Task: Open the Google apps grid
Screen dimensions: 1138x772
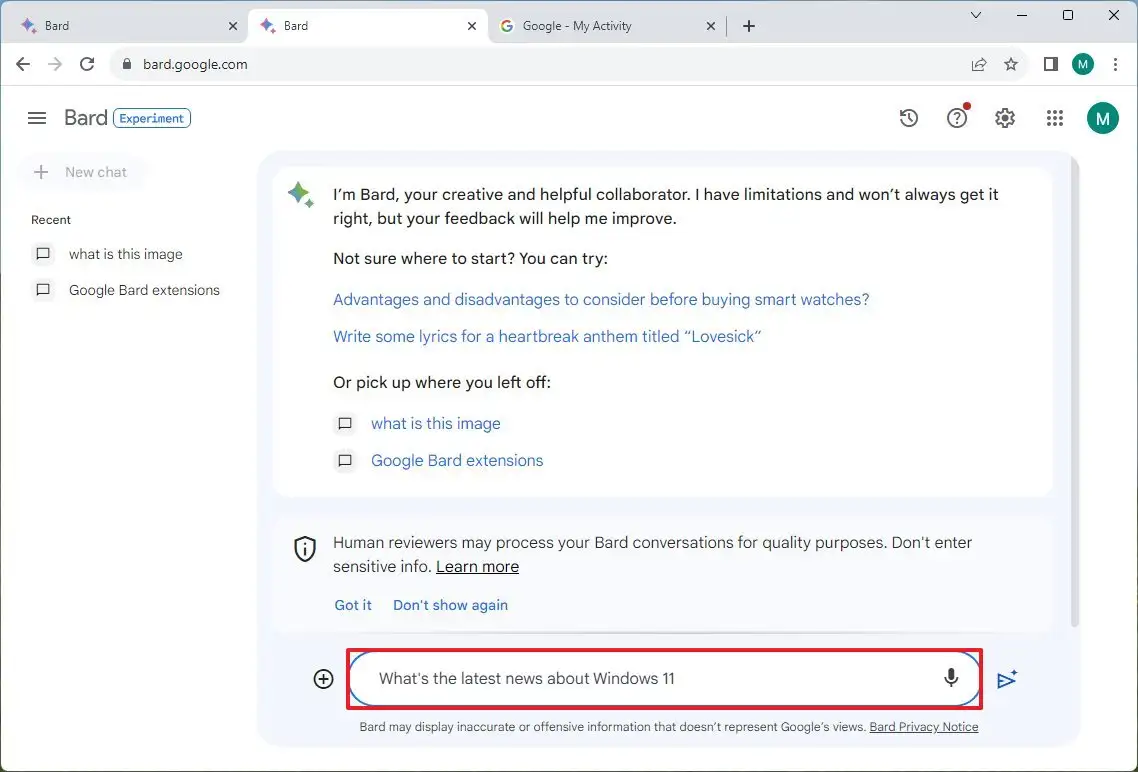Action: tap(1053, 117)
